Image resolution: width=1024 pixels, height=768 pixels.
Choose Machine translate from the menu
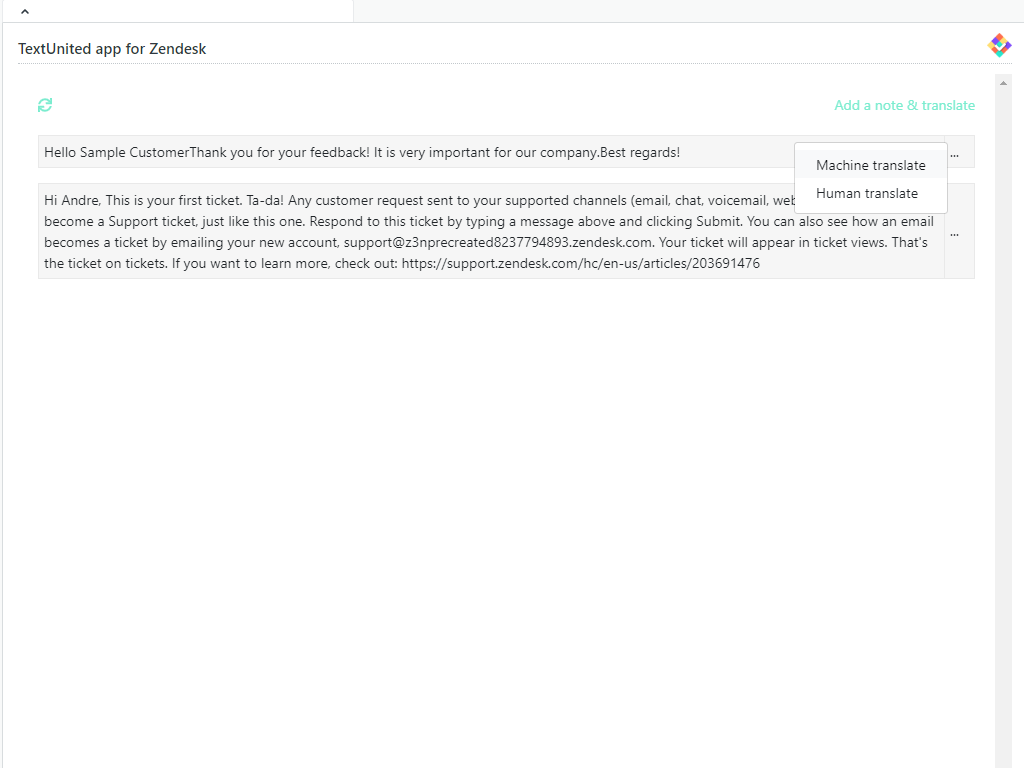click(870, 165)
